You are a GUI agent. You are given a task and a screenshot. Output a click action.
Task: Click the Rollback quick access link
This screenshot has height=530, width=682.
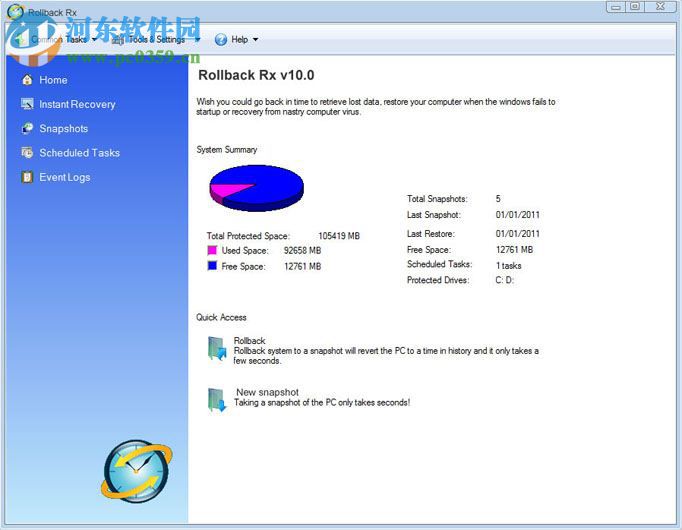pos(249,340)
